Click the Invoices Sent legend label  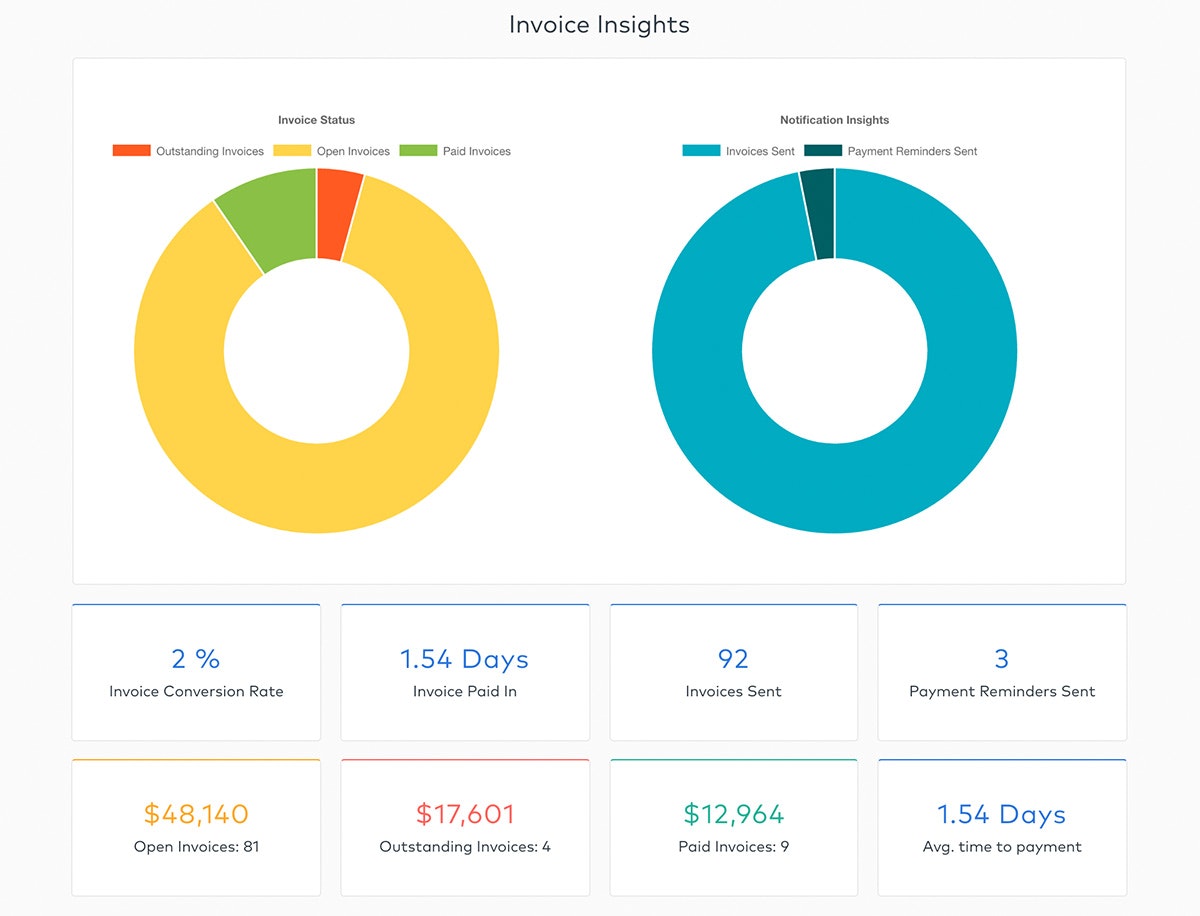(x=761, y=151)
